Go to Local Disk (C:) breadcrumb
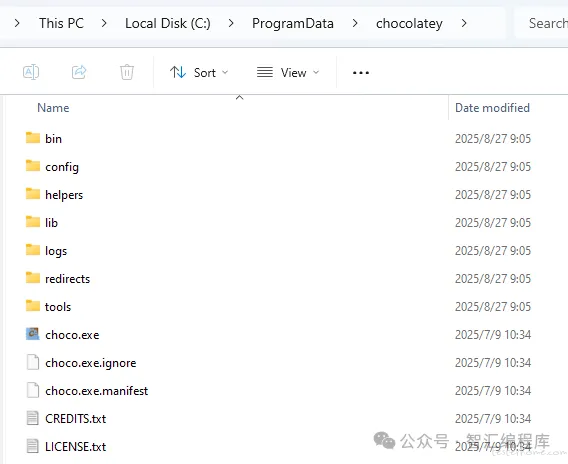 click(168, 24)
